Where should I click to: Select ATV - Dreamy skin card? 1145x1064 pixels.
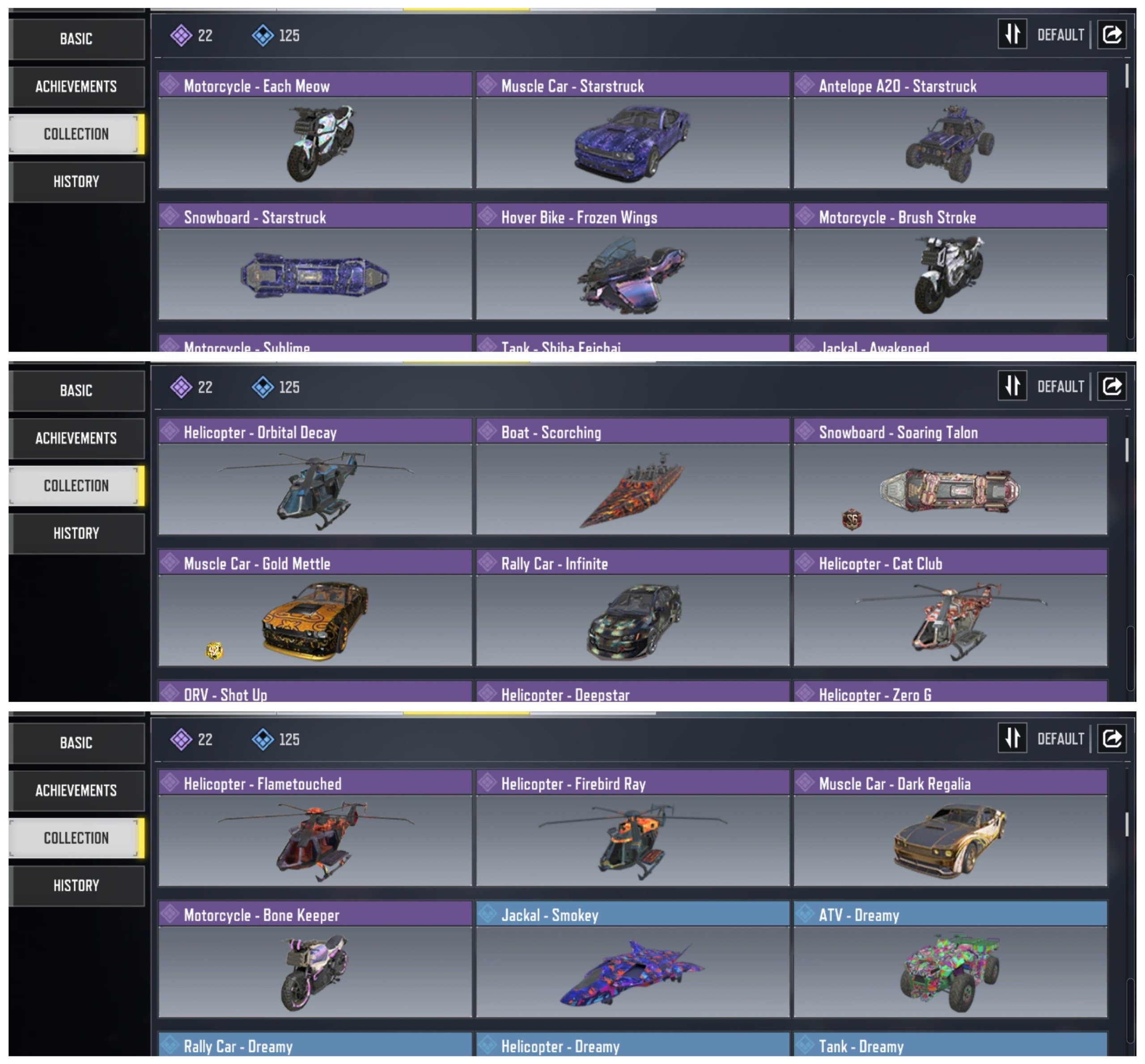(950, 960)
